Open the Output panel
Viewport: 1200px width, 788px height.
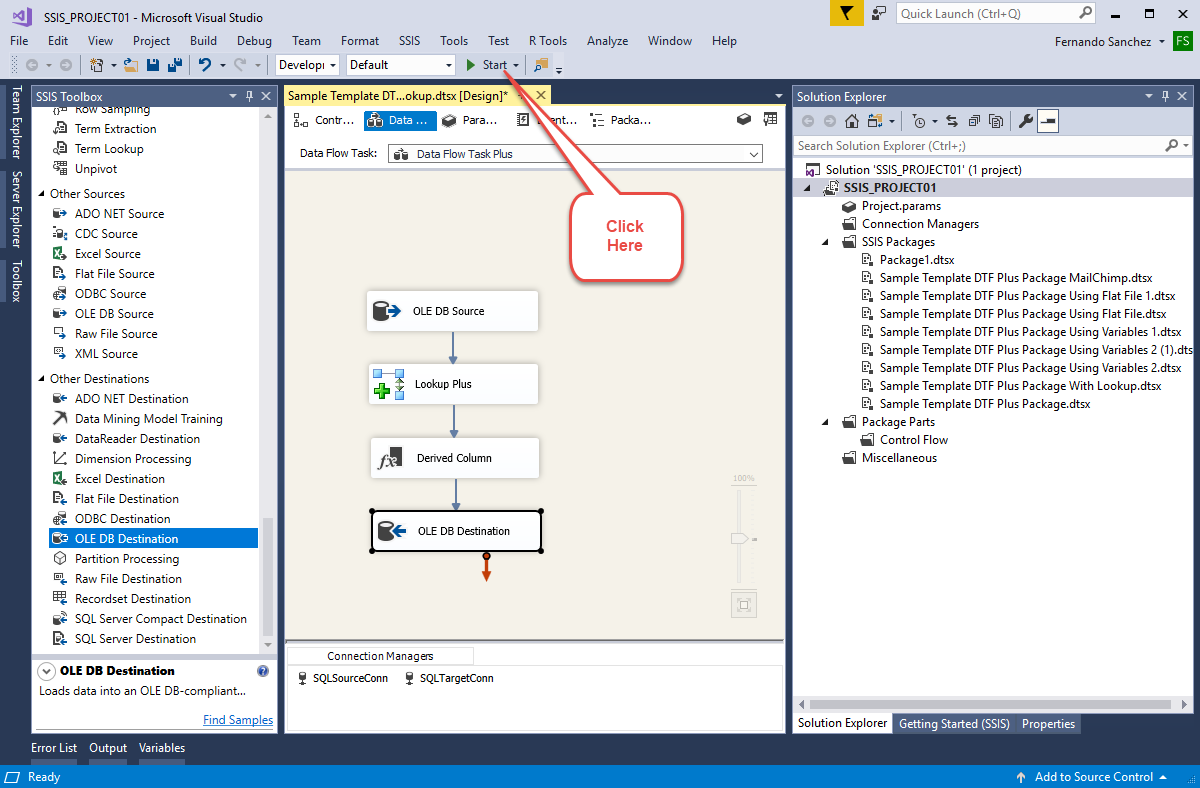(x=108, y=748)
